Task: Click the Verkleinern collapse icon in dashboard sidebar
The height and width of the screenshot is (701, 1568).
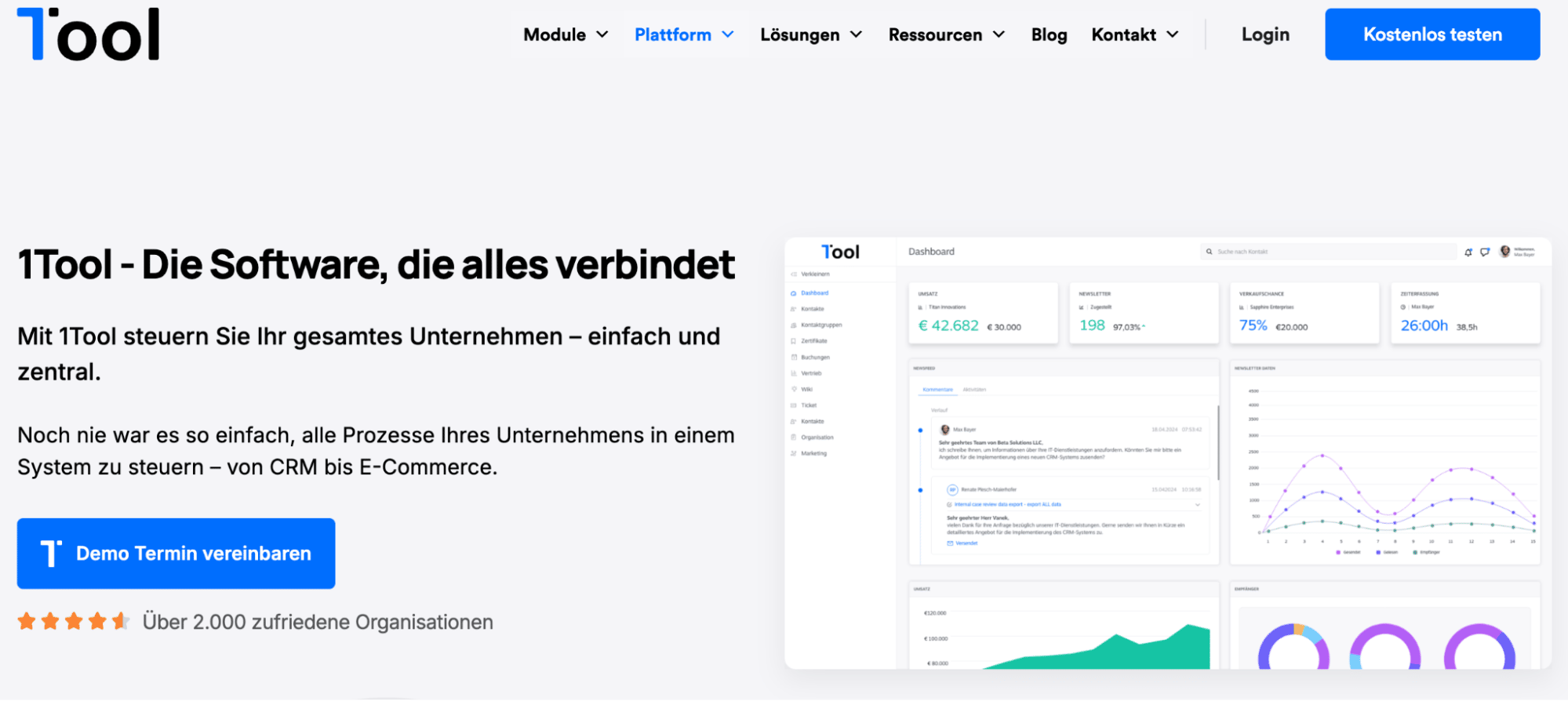Action: [x=794, y=274]
